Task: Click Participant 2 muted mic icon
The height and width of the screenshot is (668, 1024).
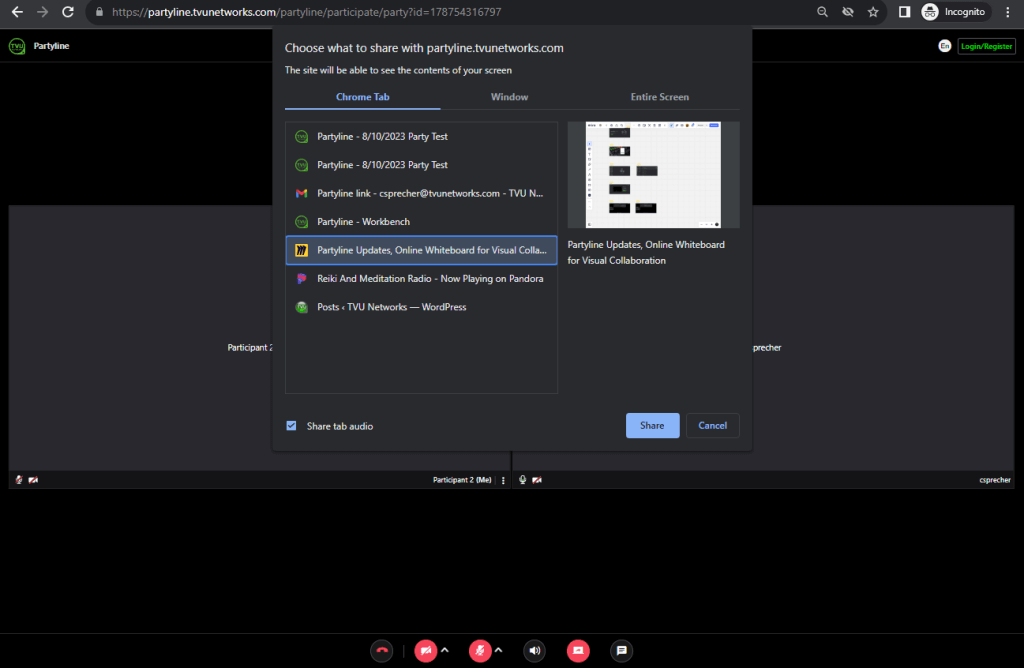Action: tap(19, 480)
